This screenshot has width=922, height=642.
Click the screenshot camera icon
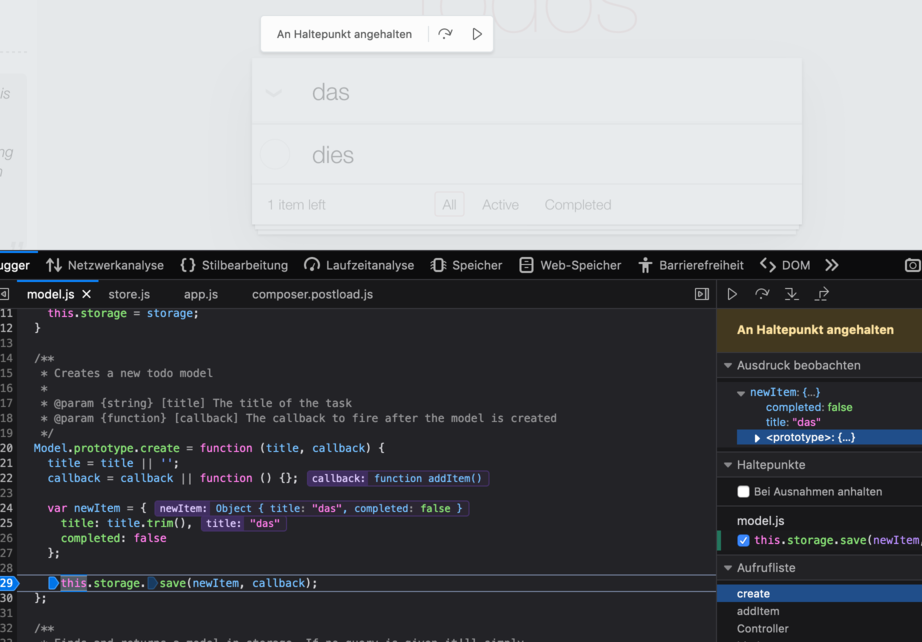pos(913,265)
